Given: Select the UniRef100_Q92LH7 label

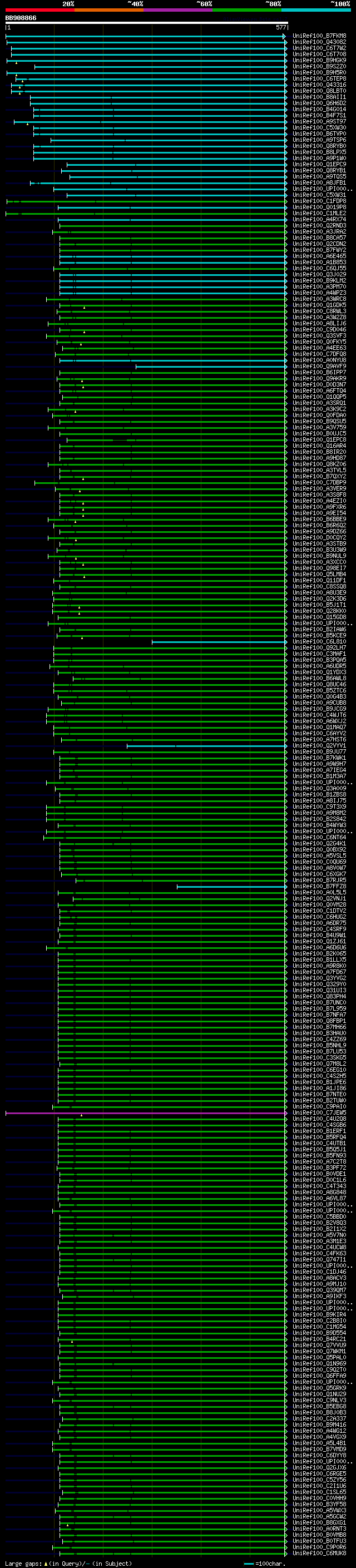Looking at the screenshot, I should 319,647.
